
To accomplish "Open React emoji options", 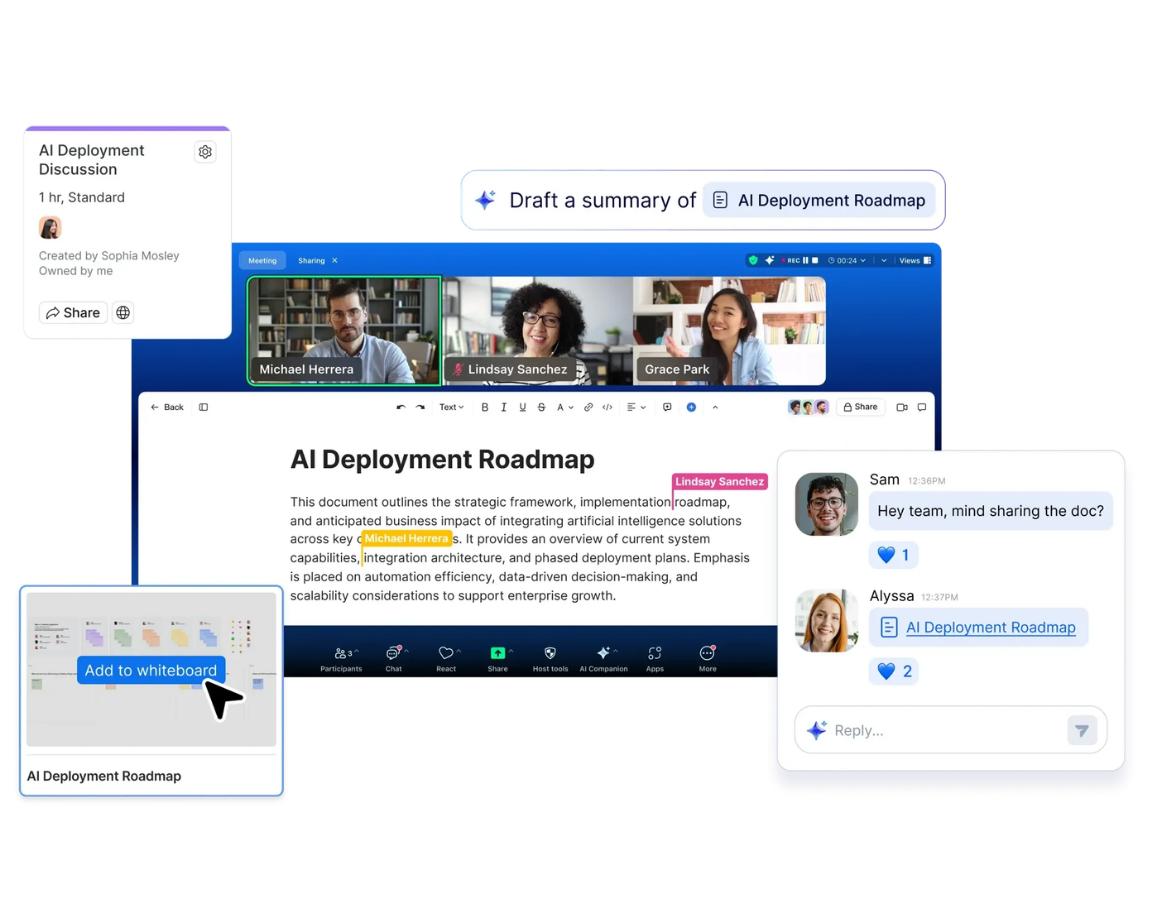I will (446, 659).
